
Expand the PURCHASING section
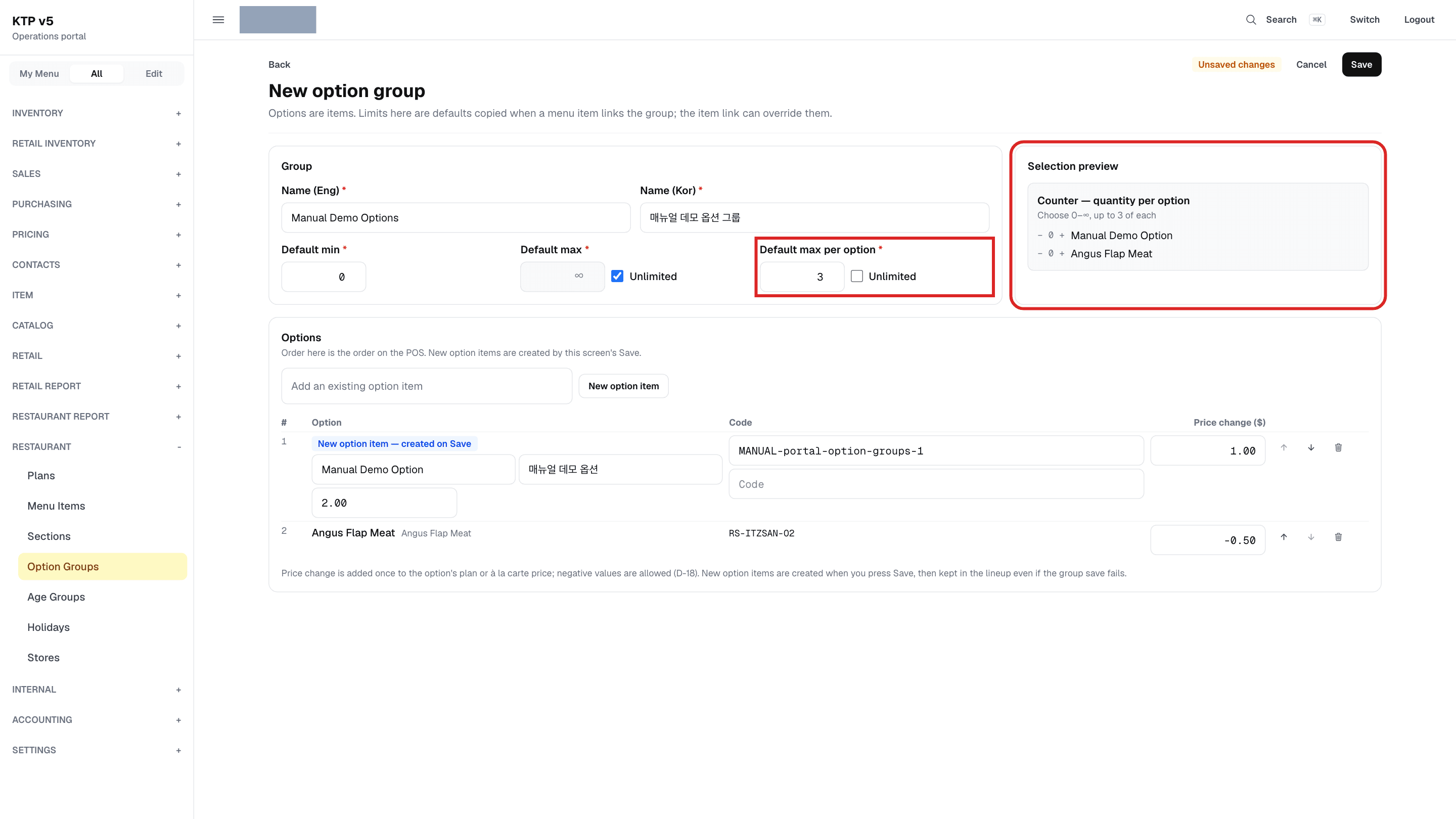click(96, 204)
